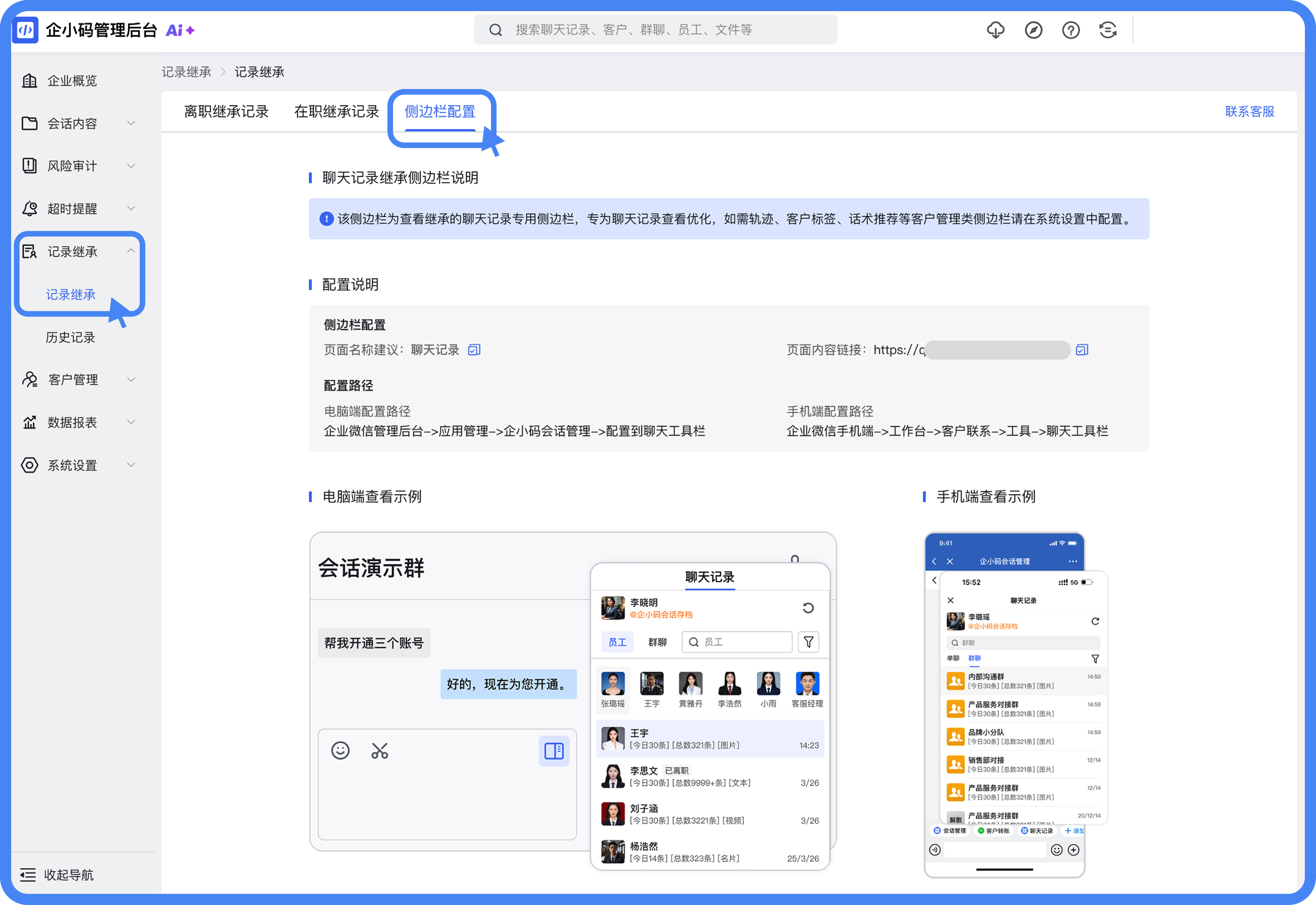Expand the 风险审计 menu chevron
This screenshot has width=1316, height=905.
tap(131, 166)
